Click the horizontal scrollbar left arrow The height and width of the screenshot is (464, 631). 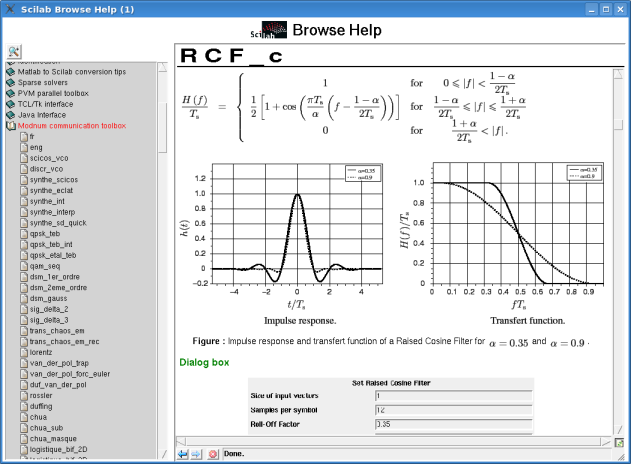click(x=181, y=442)
